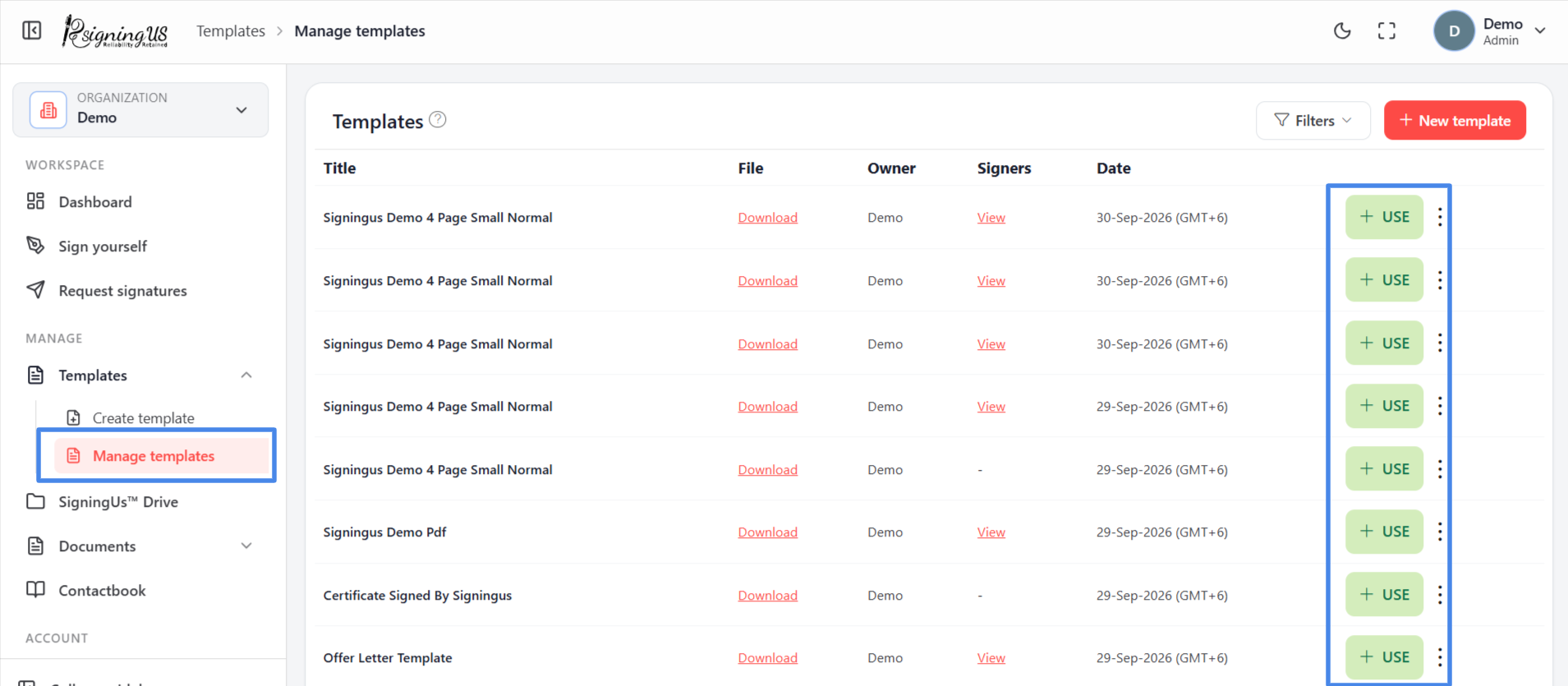Enter fullscreen mode icon
This screenshot has width=1568, height=686.
pos(1386,31)
